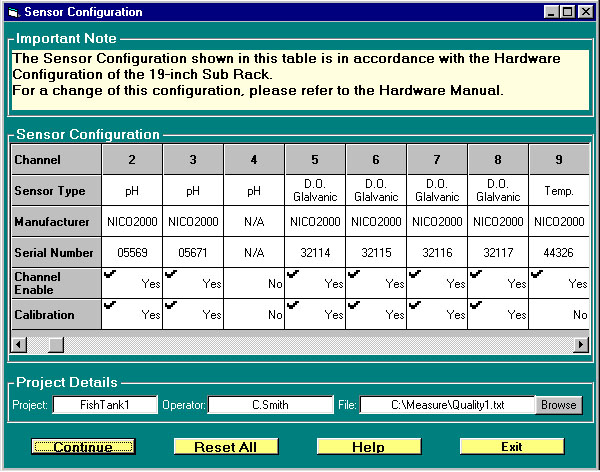Toggle Calibration checkmark for channel 7
600x472 pixels.
click(x=415, y=305)
